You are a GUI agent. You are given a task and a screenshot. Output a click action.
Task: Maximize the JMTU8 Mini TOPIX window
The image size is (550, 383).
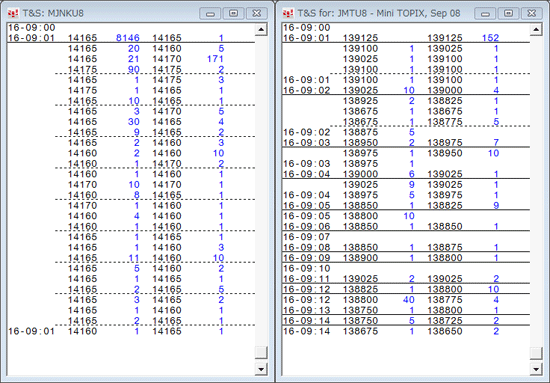[508, 13]
